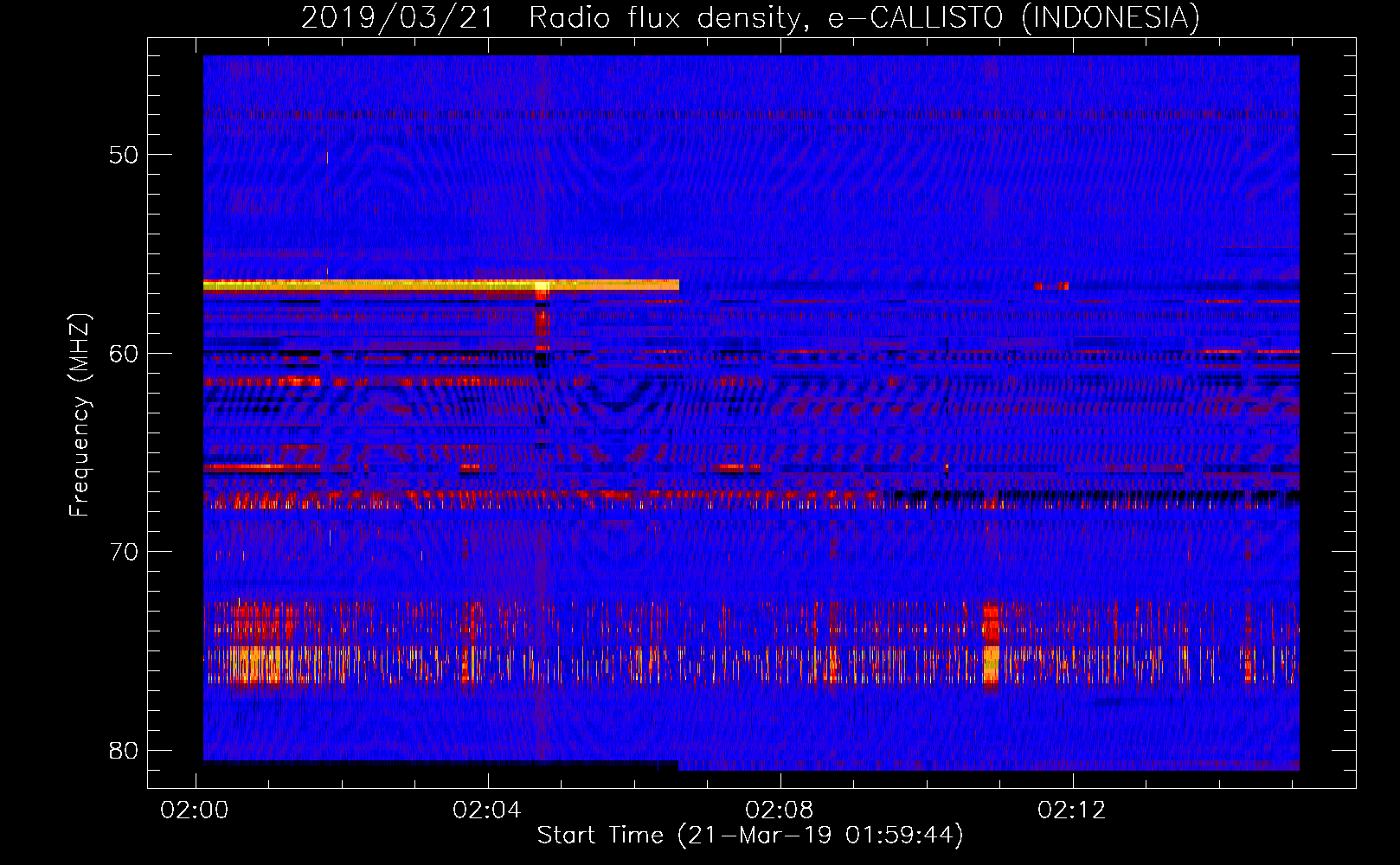Click the 'Start Time (21-Mar-19 01:59:44)' axis label
Viewport: 1400px width, 865px height.
[x=750, y=836]
